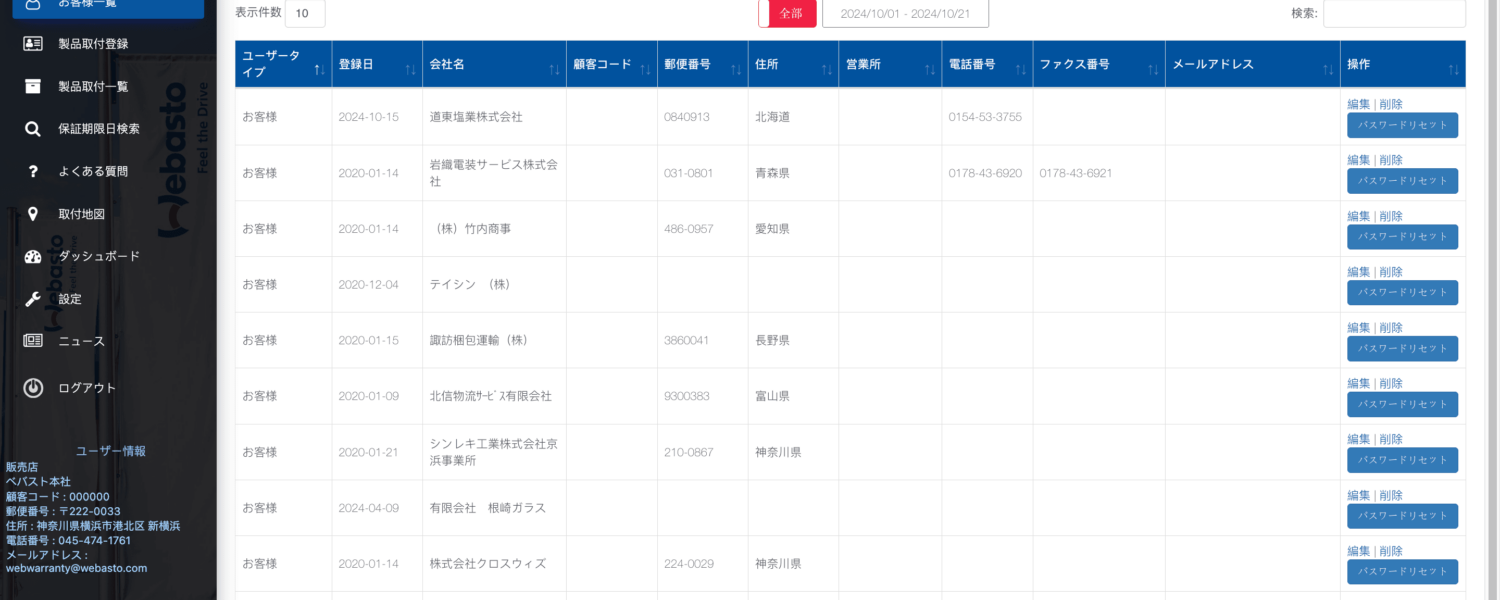1500x600 pixels.
Task: Edit テイシン （株） via 編集 link
Action: 1358,272
